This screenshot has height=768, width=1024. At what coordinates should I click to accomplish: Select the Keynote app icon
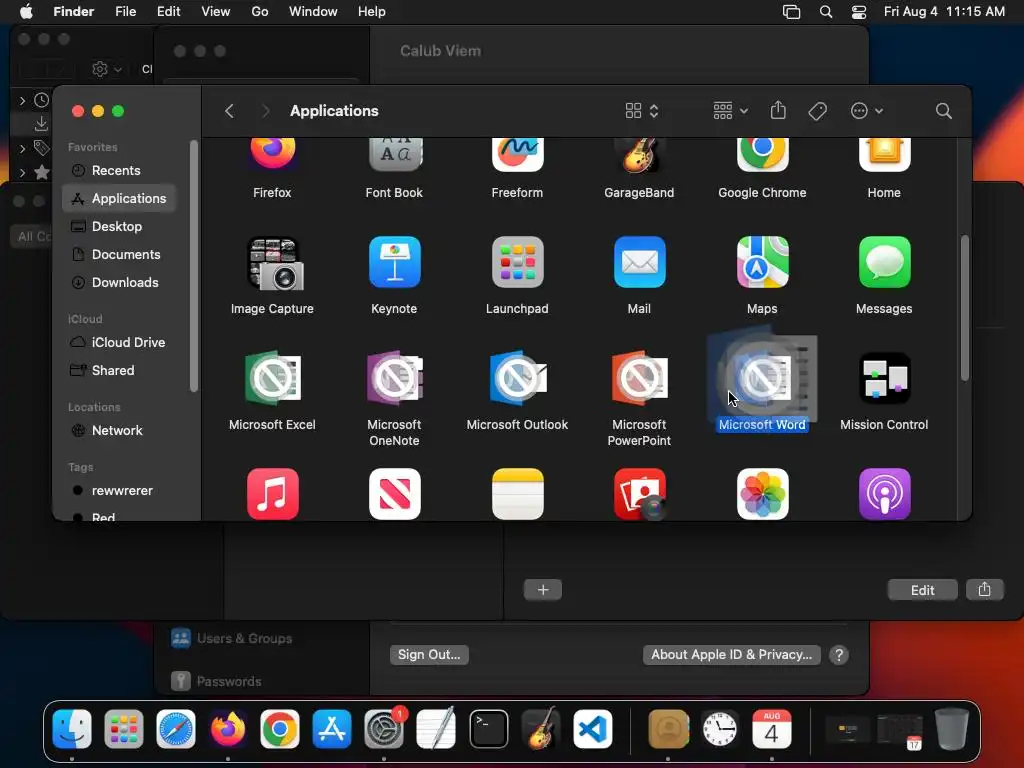pos(394,262)
